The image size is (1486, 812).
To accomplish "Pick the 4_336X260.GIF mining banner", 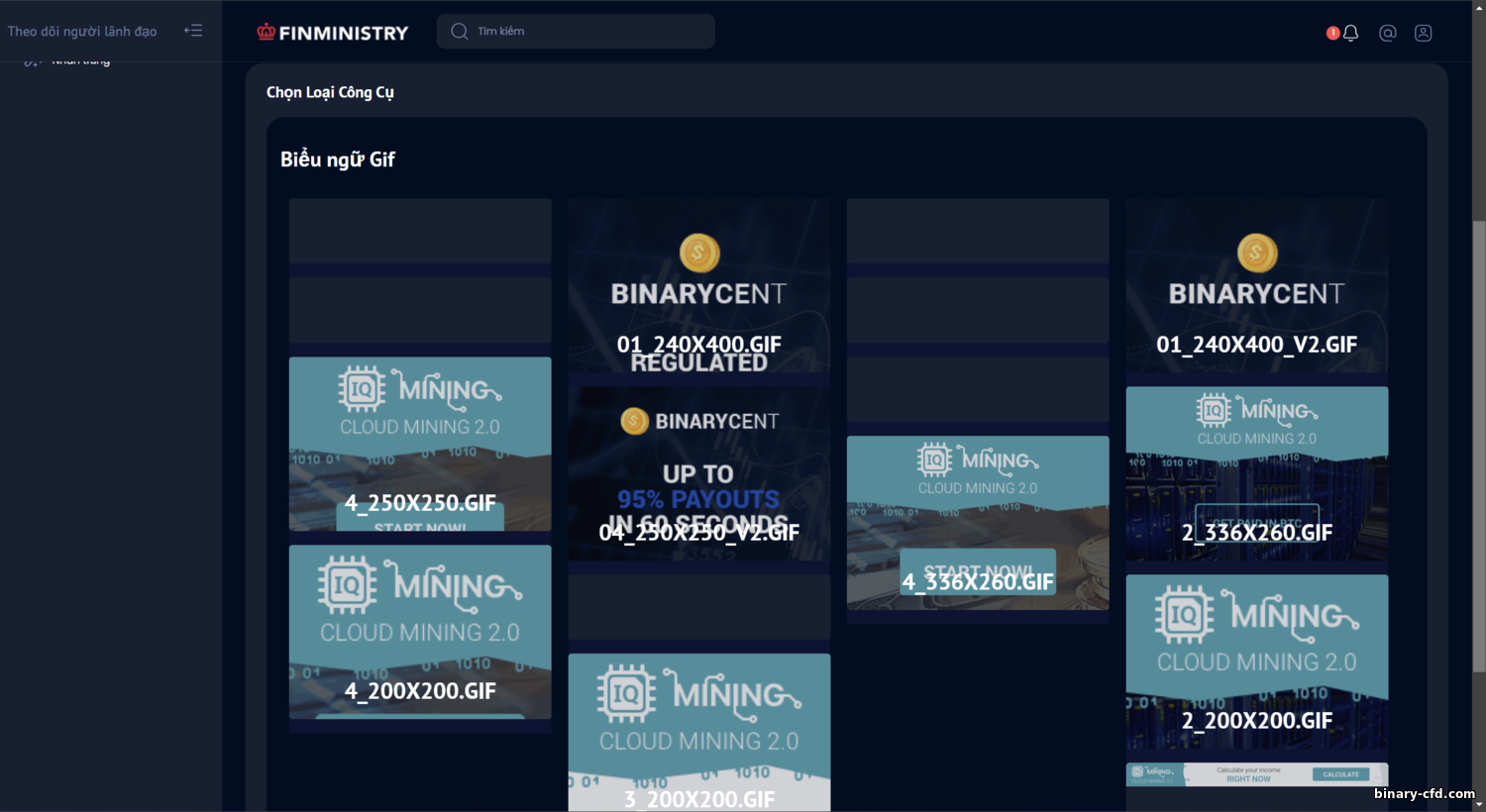I will pyautogui.click(x=978, y=523).
